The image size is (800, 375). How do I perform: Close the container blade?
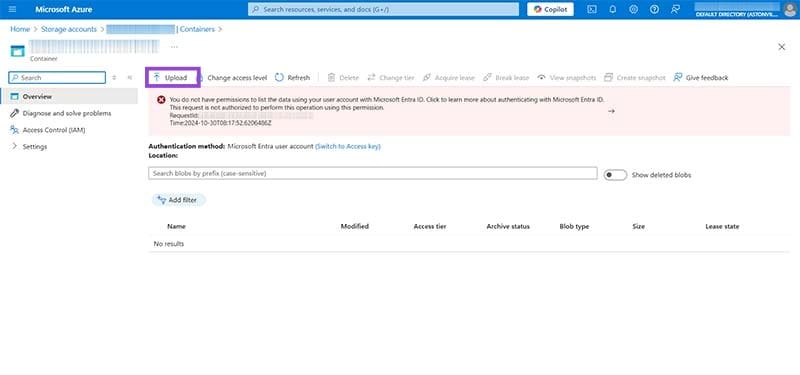(x=781, y=47)
